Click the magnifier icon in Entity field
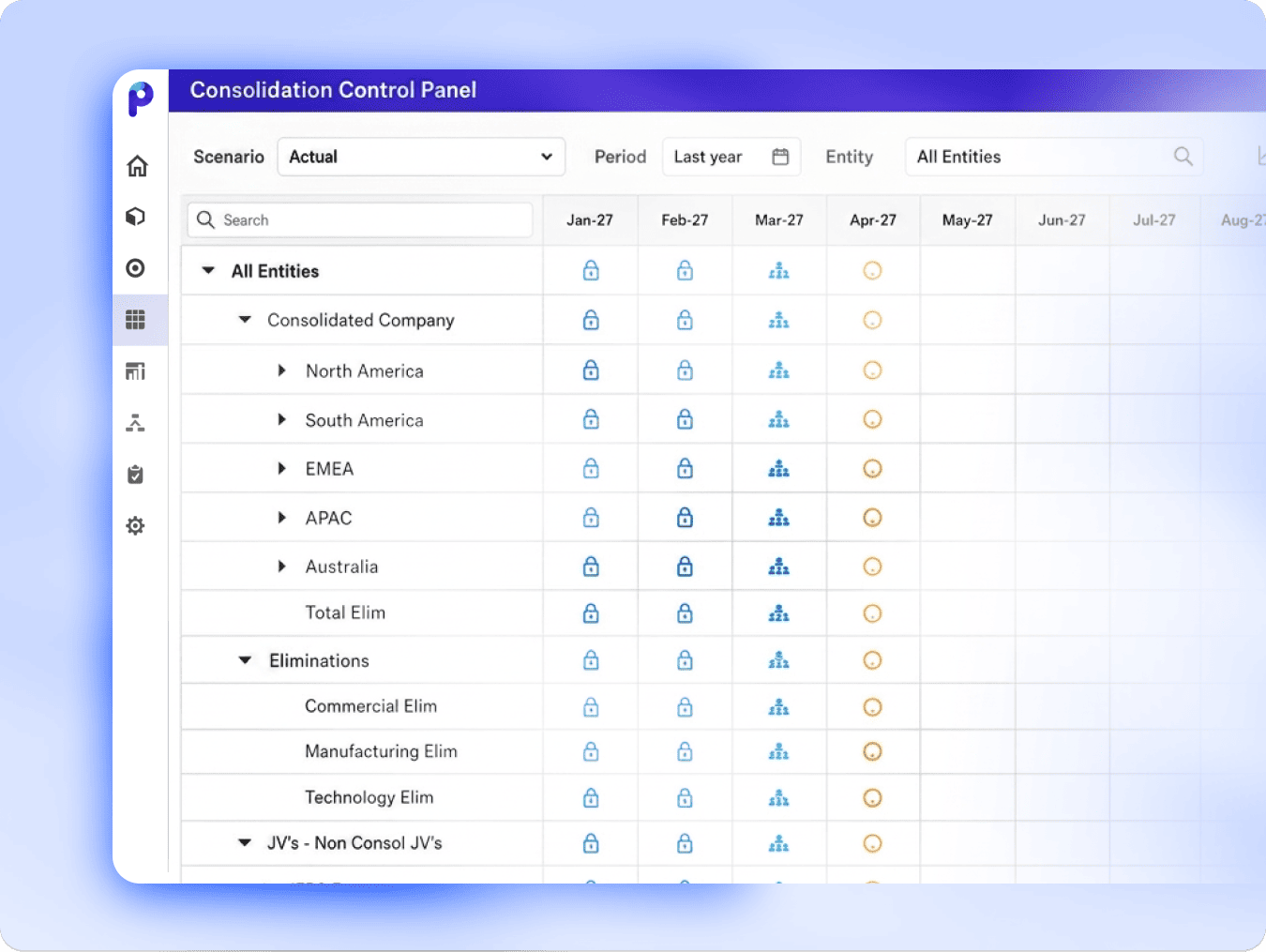The width and height of the screenshot is (1266, 952). pos(1183,157)
